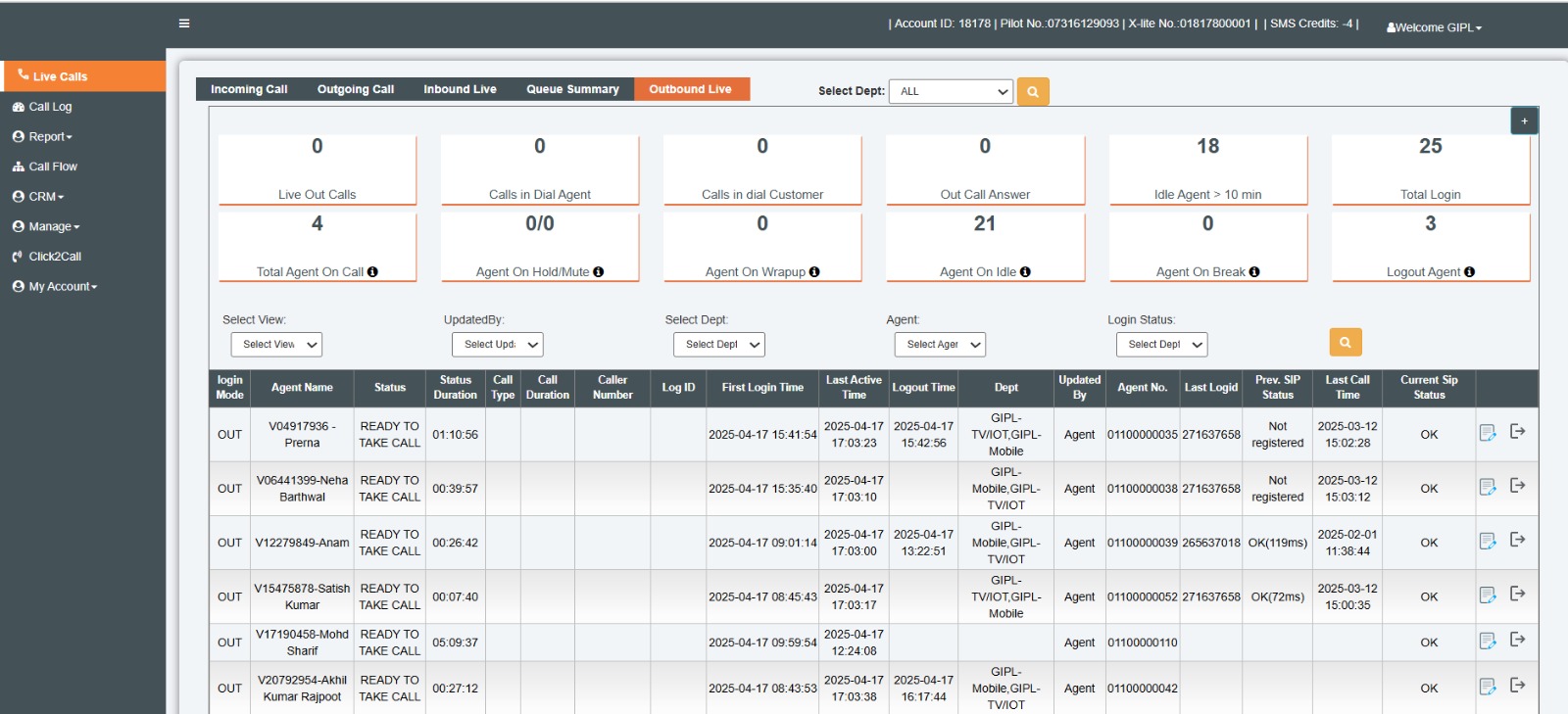The width and height of the screenshot is (1568, 714).
Task: Click the info icon next to Total Agent On Call
Action: tap(372, 272)
